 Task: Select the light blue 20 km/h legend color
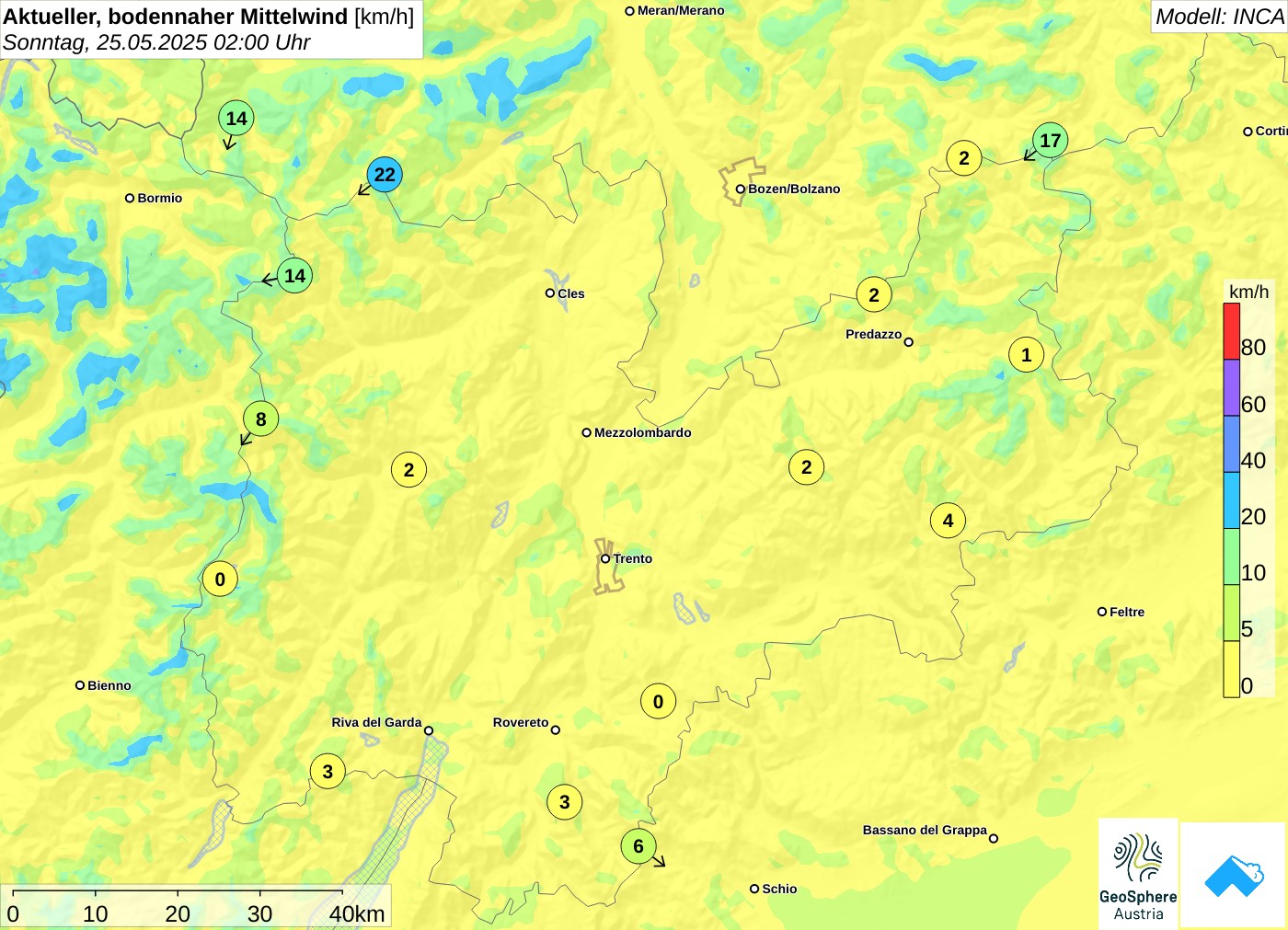click(x=1231, y=500)
